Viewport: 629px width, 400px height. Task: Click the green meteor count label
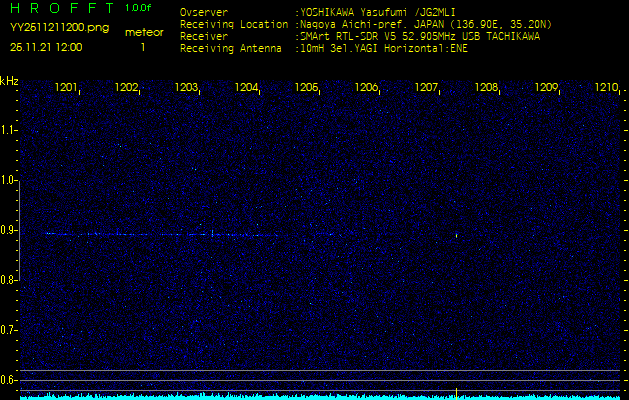(x=142, y=32)
